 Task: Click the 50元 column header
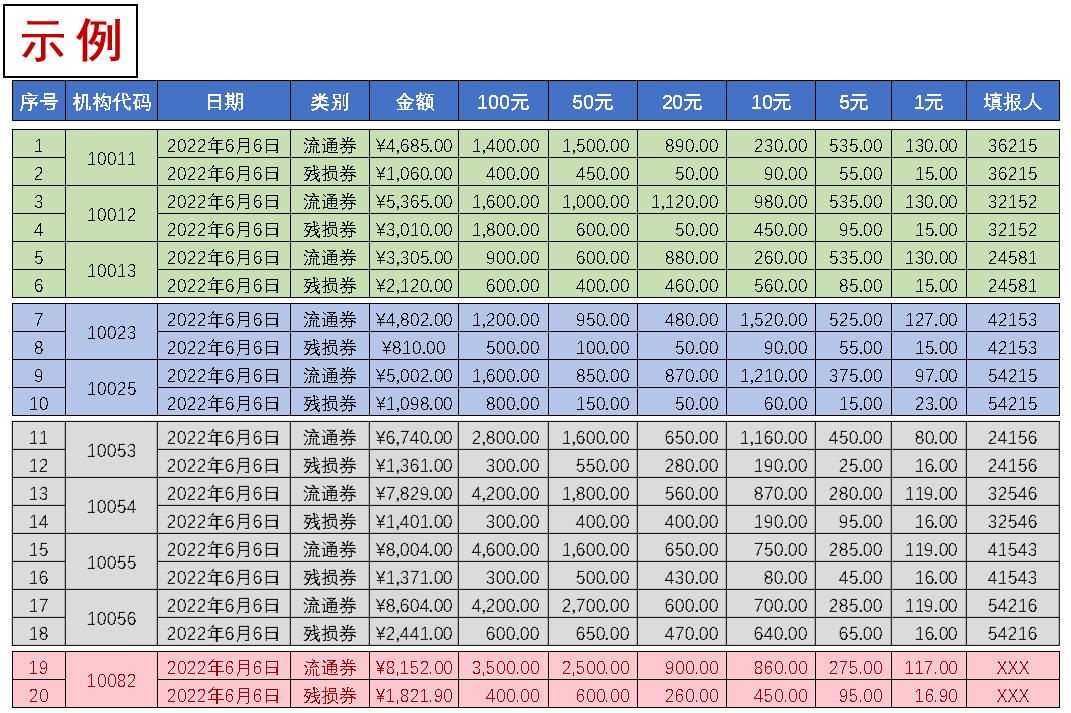593,101
